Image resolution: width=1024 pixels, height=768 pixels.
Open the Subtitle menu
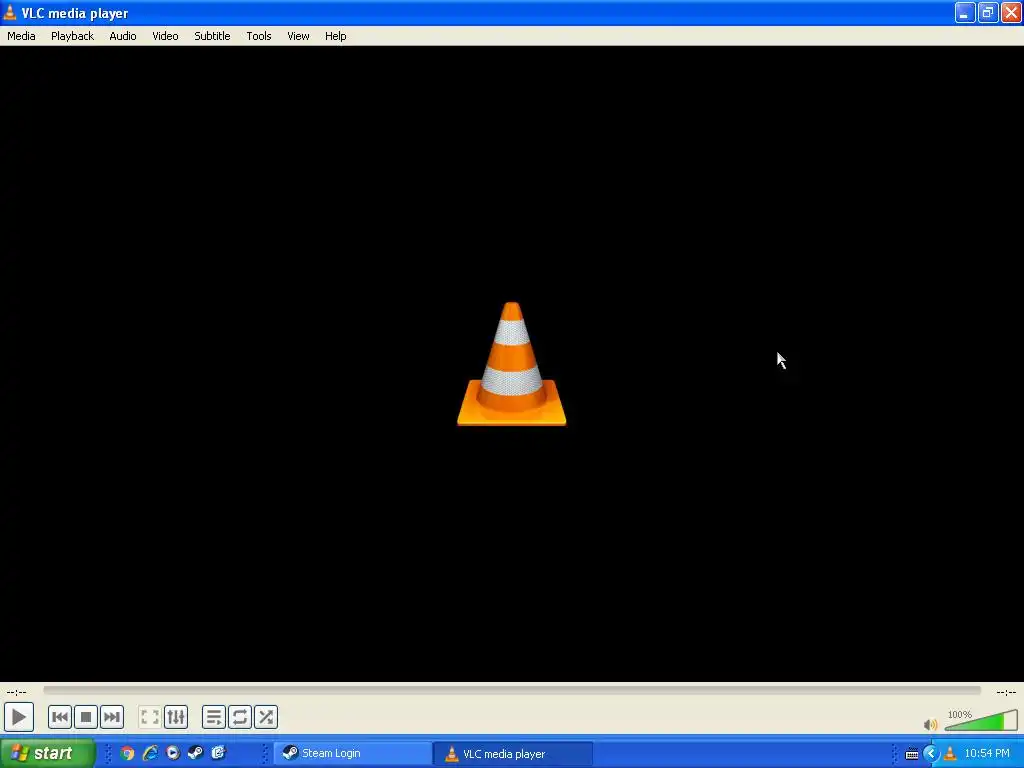[x=212, y=36]
